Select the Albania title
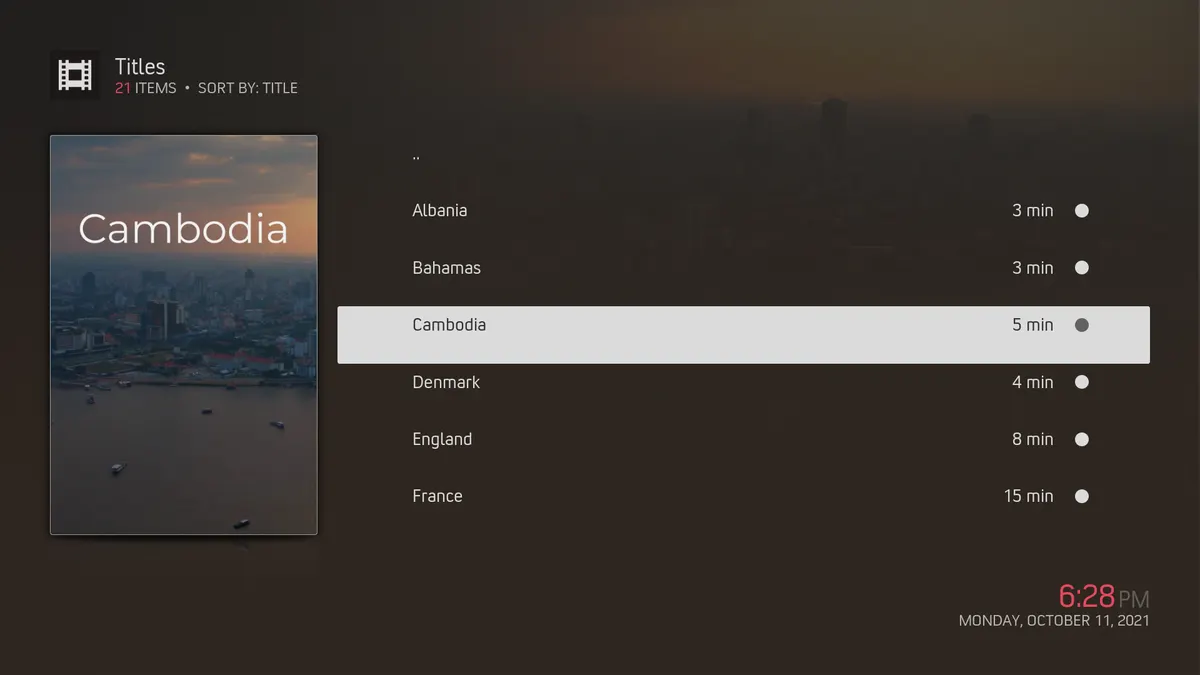This screenshot has width=1200, height=675. point(743,211)
